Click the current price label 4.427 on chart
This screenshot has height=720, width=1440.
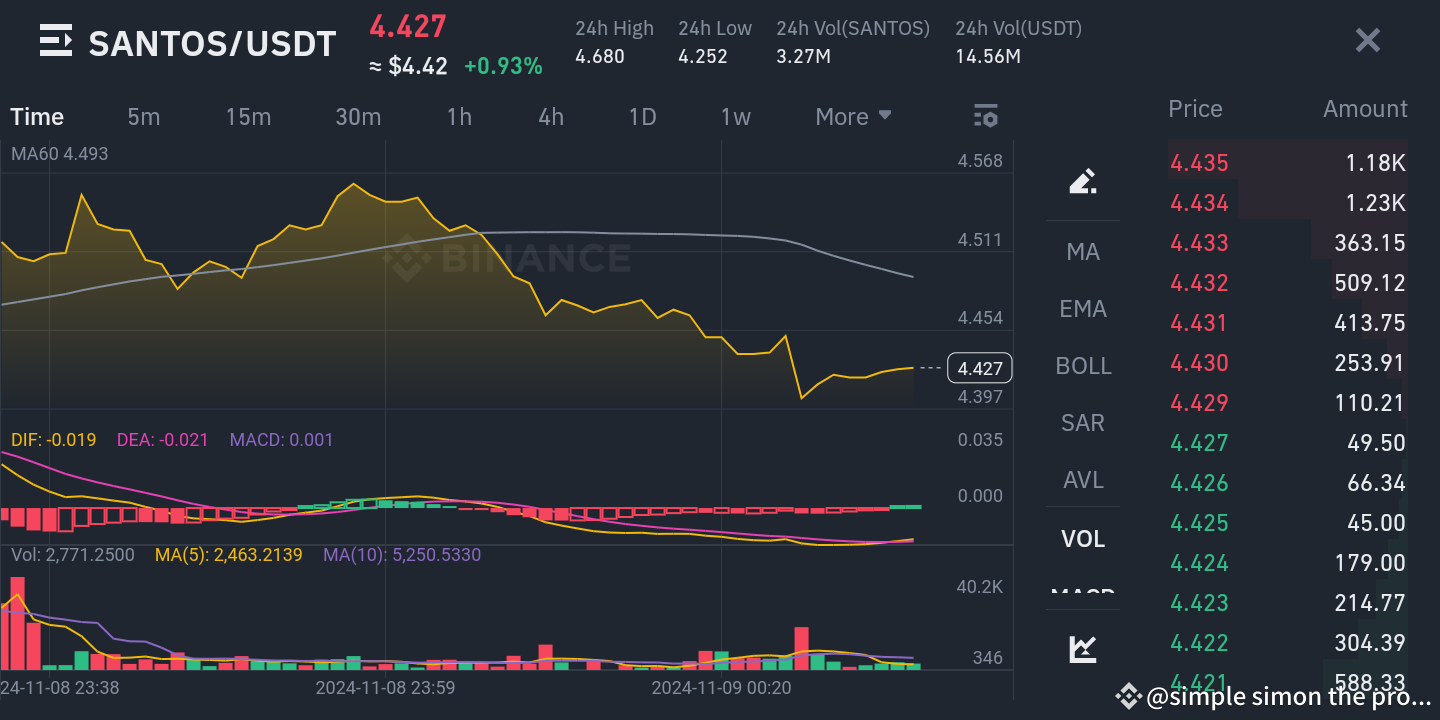pos(980,368)
